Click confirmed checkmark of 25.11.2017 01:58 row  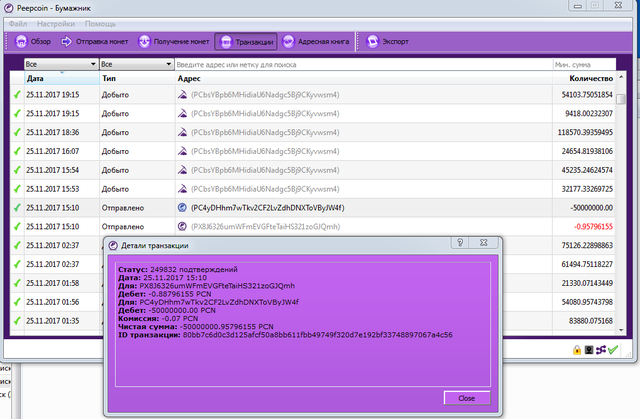click(17, 283)
